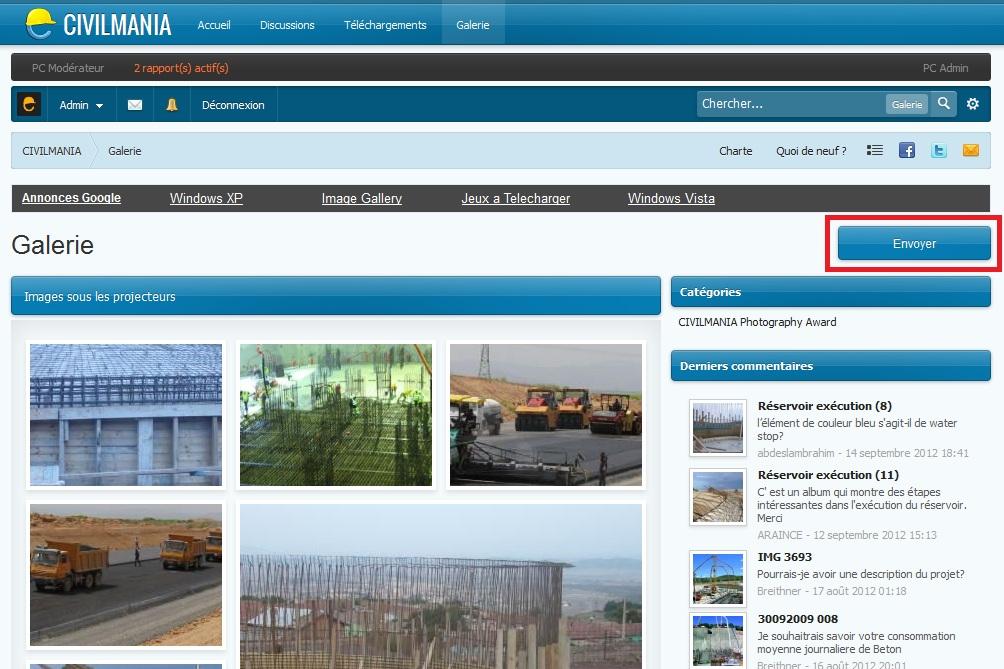Click the abdeslambrahim author name
This screenshot has height=669, width=1004.
click(x=795, y=453)
